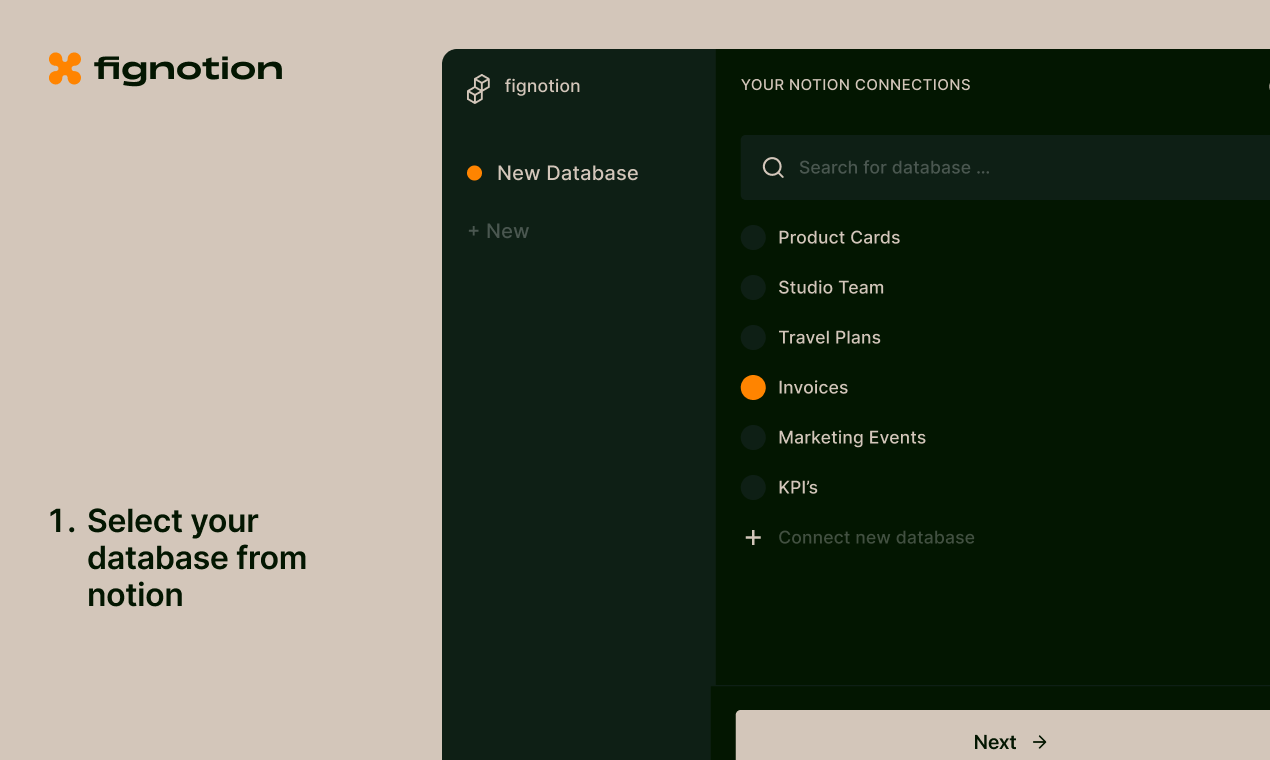Click the orange fignotion logo icon
Viewport: 1270px width, 760px height.
(x=65, y=68)
